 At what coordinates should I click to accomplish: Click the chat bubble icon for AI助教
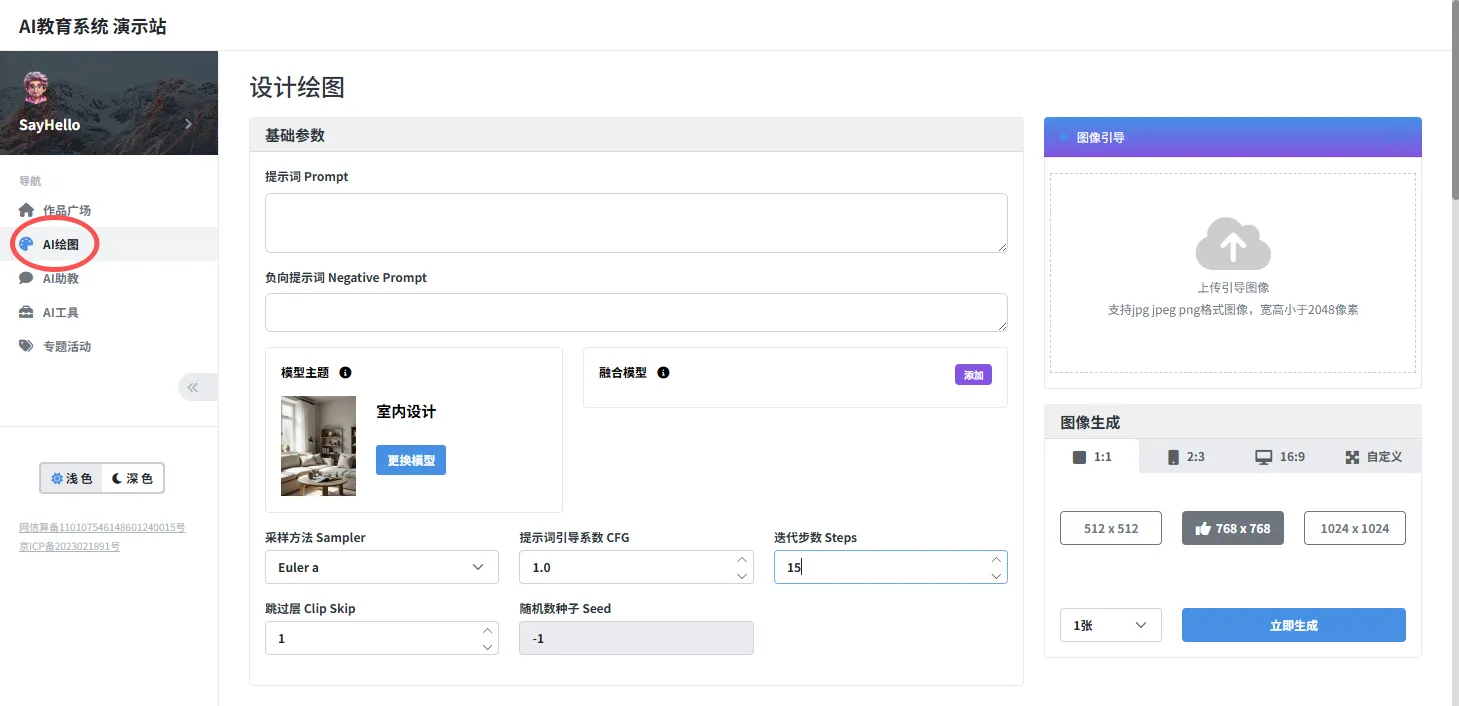tap(27, 278)
